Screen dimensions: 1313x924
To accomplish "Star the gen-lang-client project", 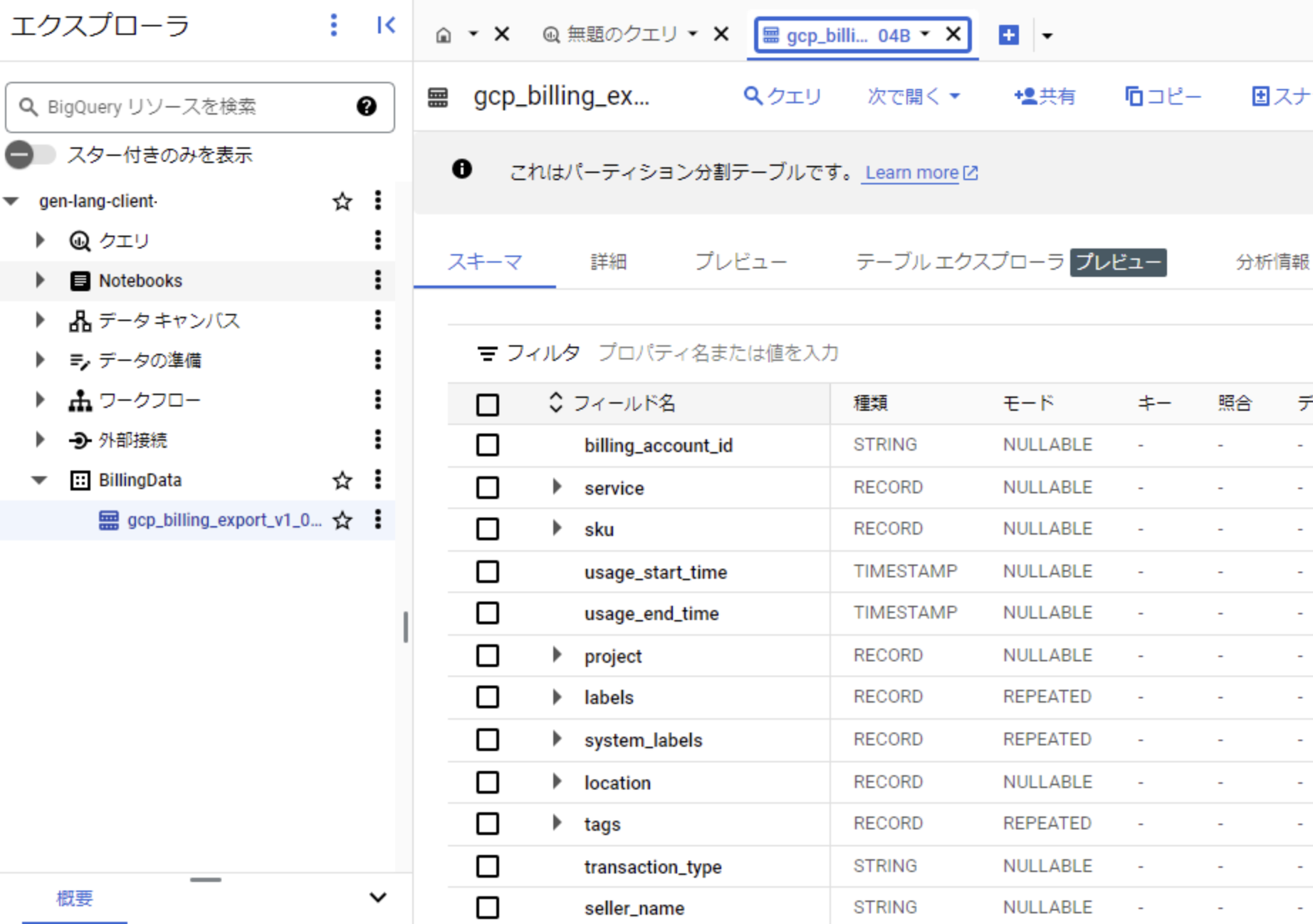I will 342,201.
